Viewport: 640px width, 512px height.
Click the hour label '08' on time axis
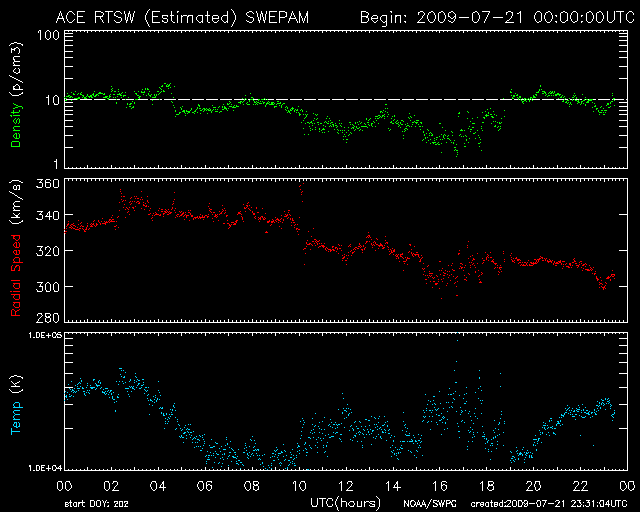click(252, 486)
